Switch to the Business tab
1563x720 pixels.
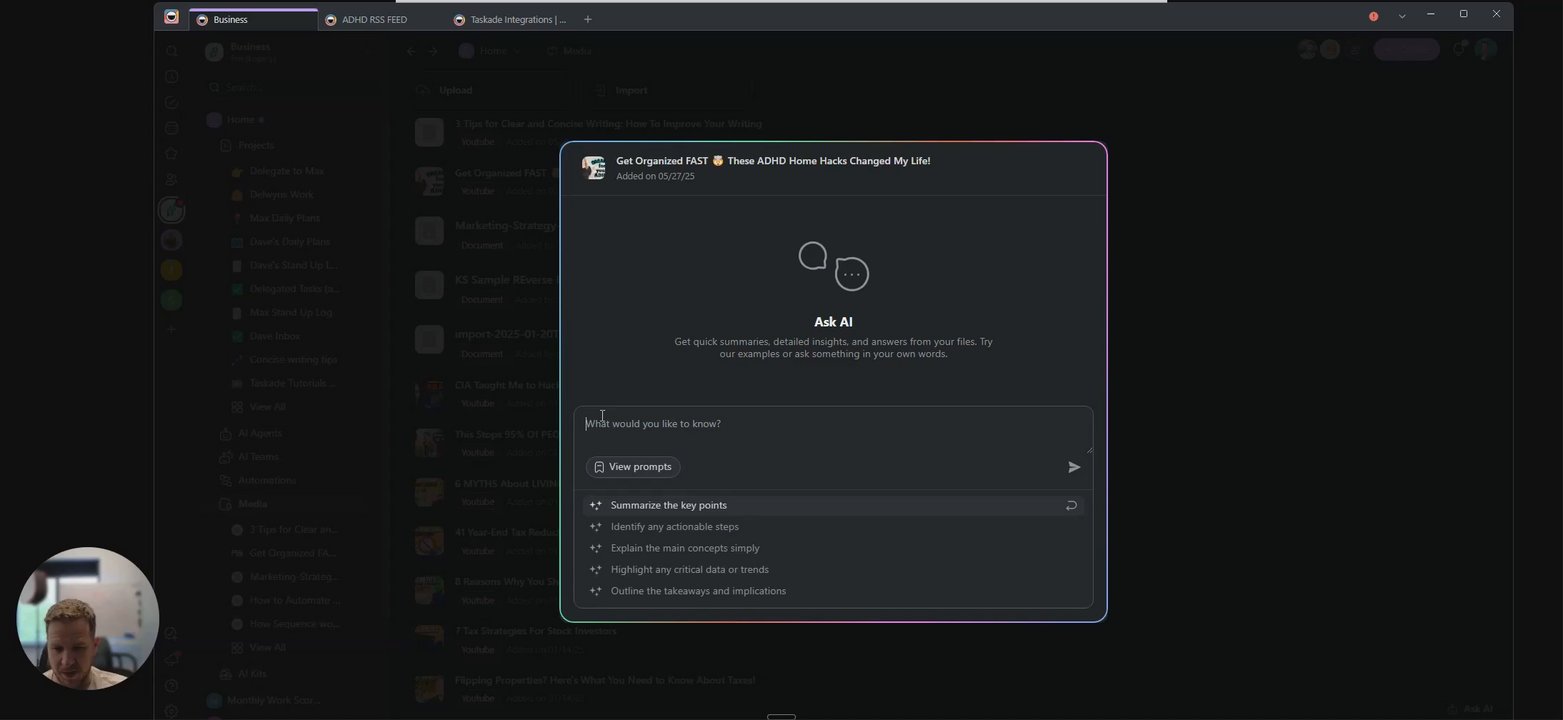pos(253,19)
